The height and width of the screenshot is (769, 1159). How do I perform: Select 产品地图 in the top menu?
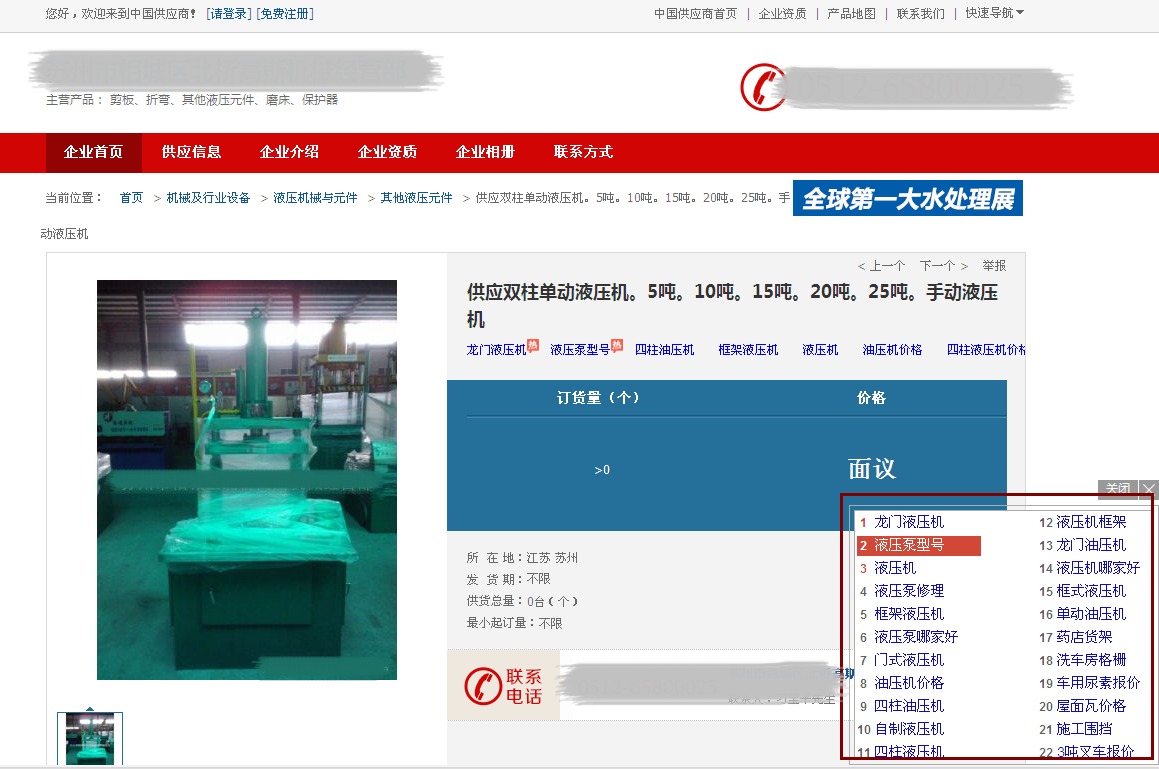pos(851,14)
